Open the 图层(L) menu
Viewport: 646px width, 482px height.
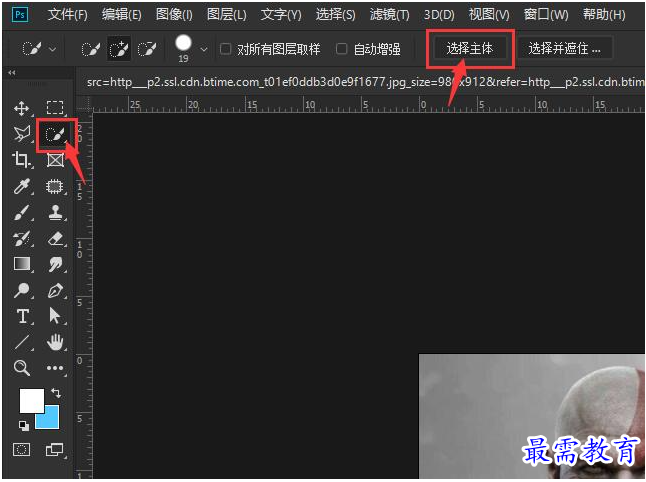click(227, 15)
